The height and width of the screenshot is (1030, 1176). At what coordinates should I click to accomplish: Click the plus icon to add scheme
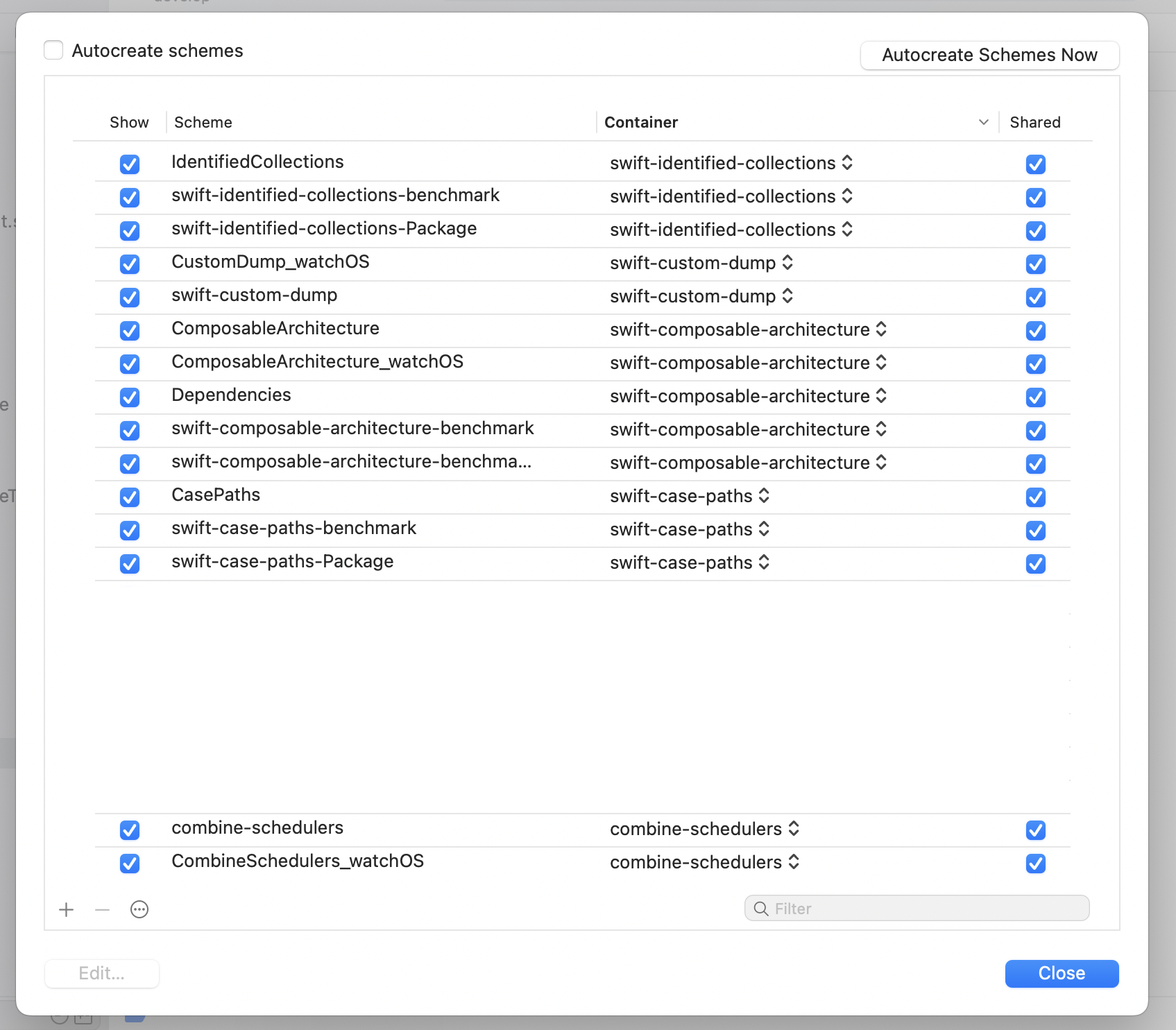pos(67,909)
